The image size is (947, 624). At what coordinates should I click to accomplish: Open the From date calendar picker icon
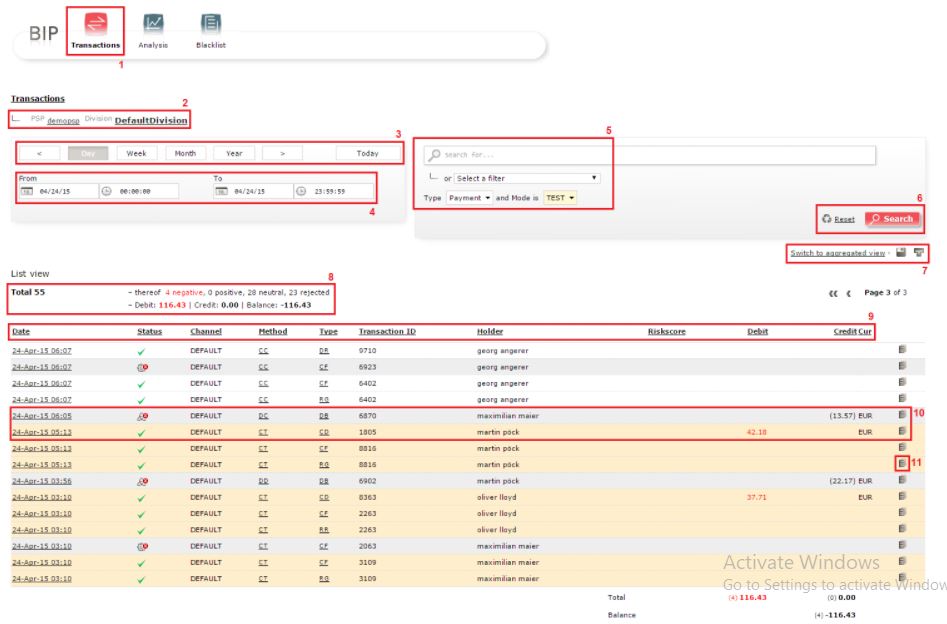27,191
